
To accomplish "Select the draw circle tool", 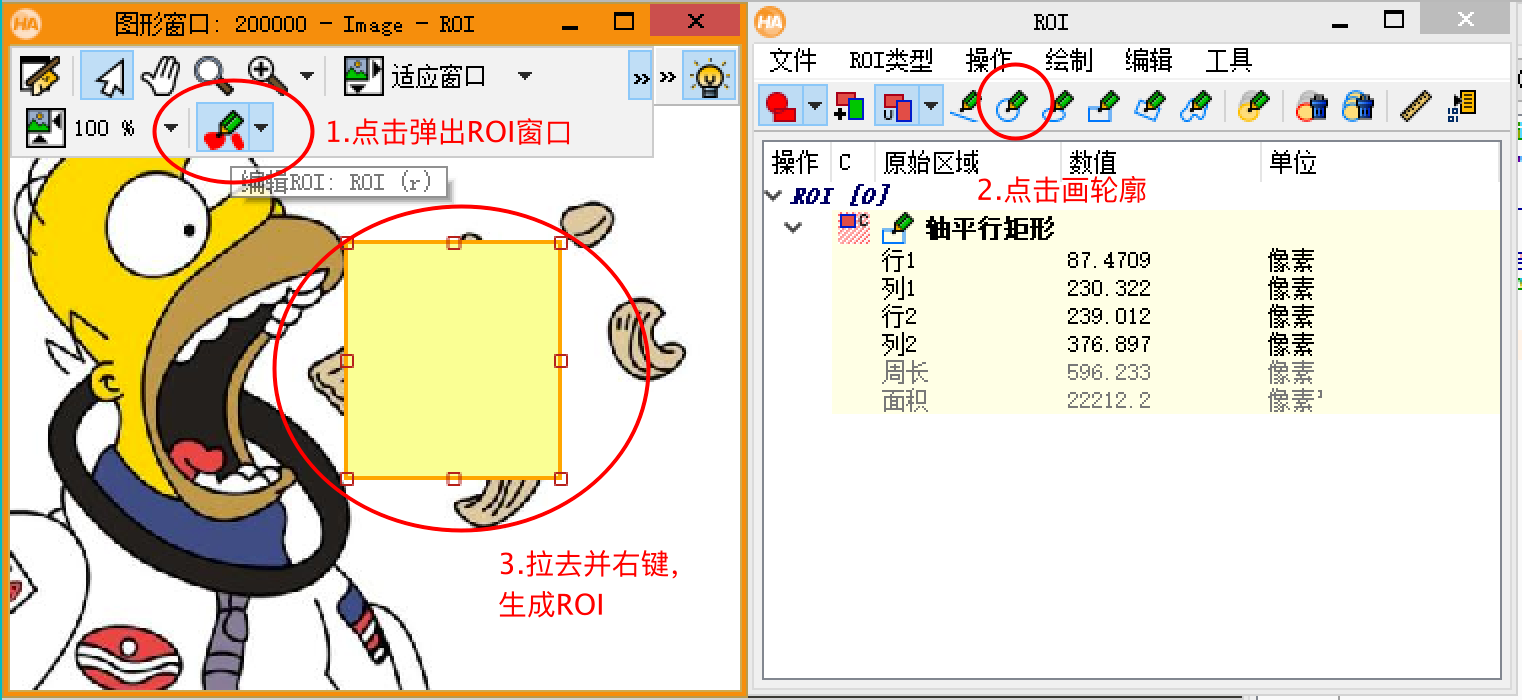I will tap(1014, 105).
